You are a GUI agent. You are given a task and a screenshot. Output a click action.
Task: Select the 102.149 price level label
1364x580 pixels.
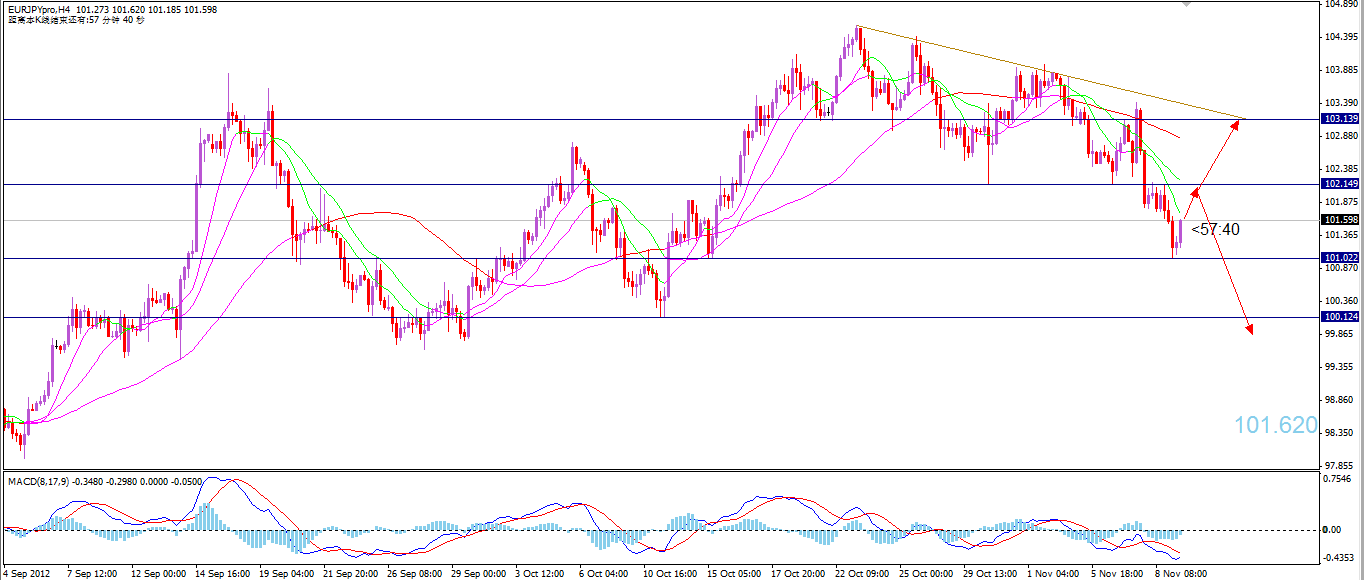click(1339, 184)
